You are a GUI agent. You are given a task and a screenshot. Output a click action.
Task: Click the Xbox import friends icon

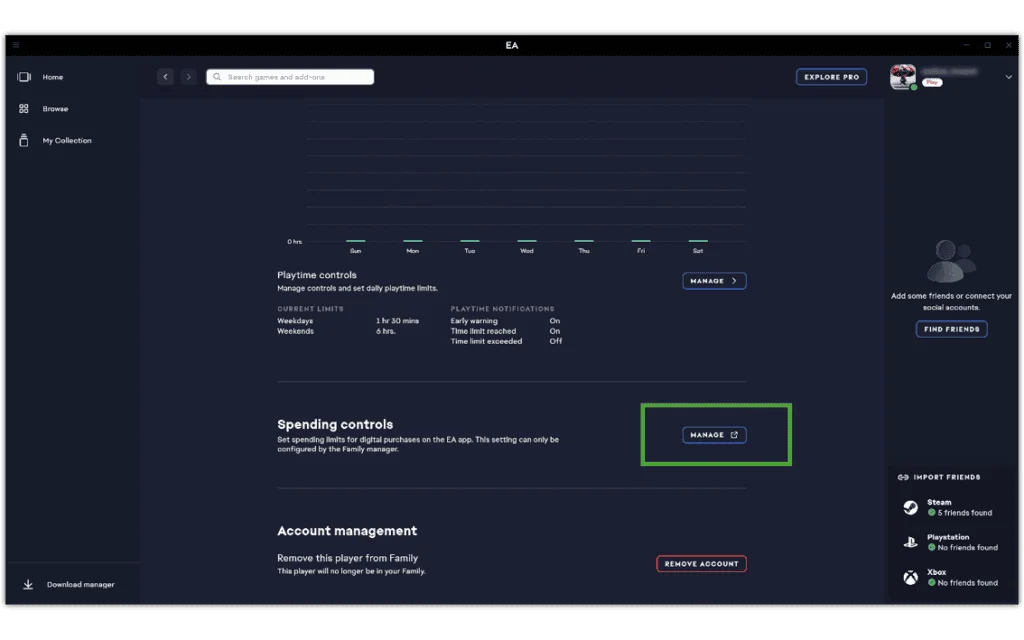click(x=911, y=577)
